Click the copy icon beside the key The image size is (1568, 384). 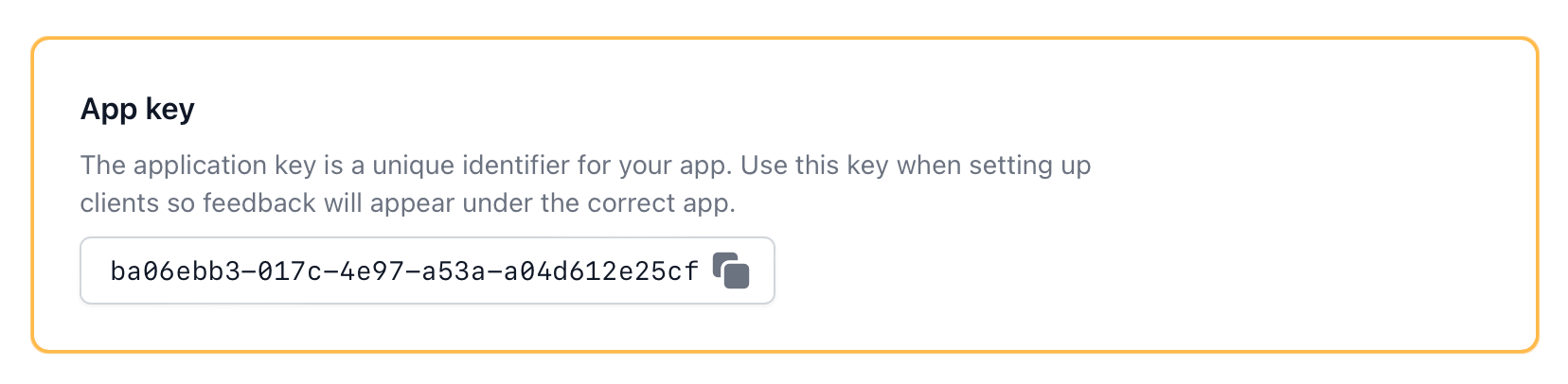click(x=731, y=271)
